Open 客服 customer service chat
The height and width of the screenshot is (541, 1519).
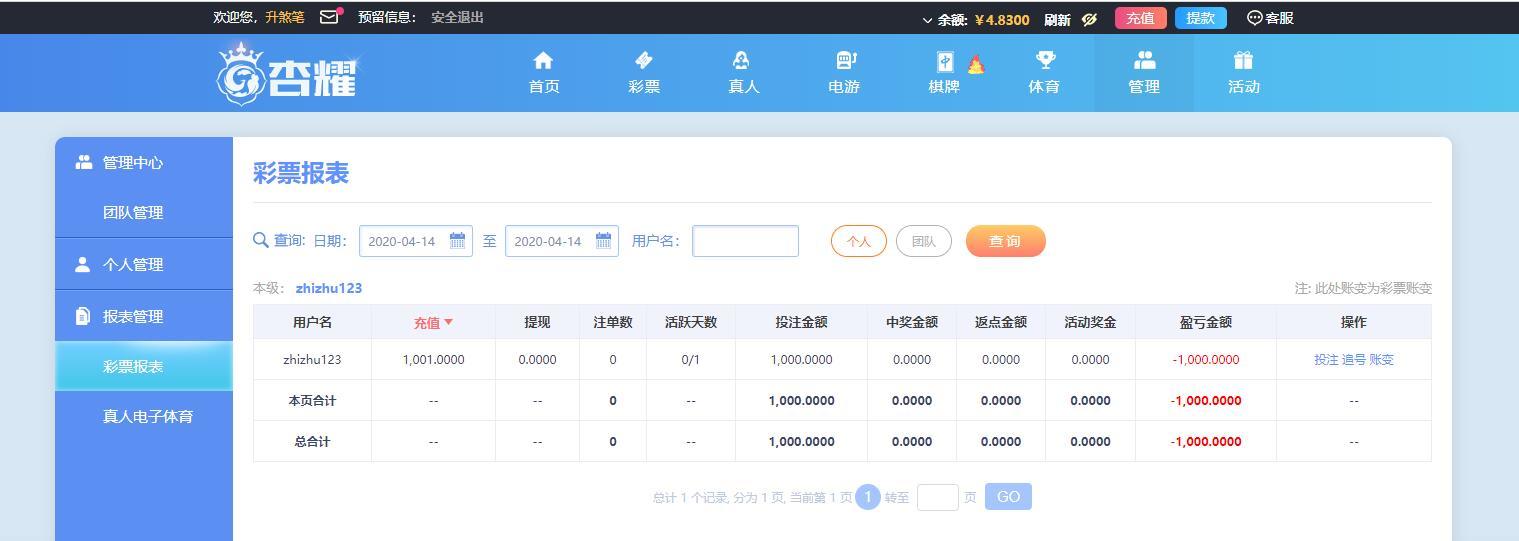coord(1270,18)
